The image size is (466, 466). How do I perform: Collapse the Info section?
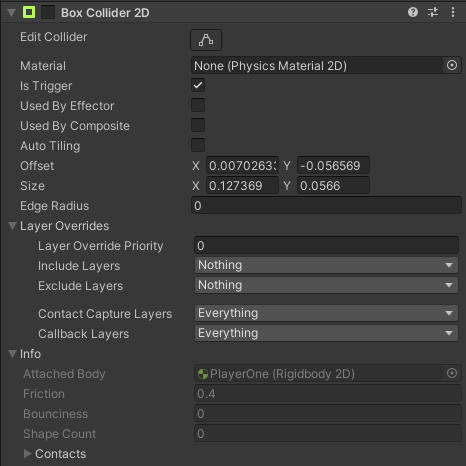(12, 354)
